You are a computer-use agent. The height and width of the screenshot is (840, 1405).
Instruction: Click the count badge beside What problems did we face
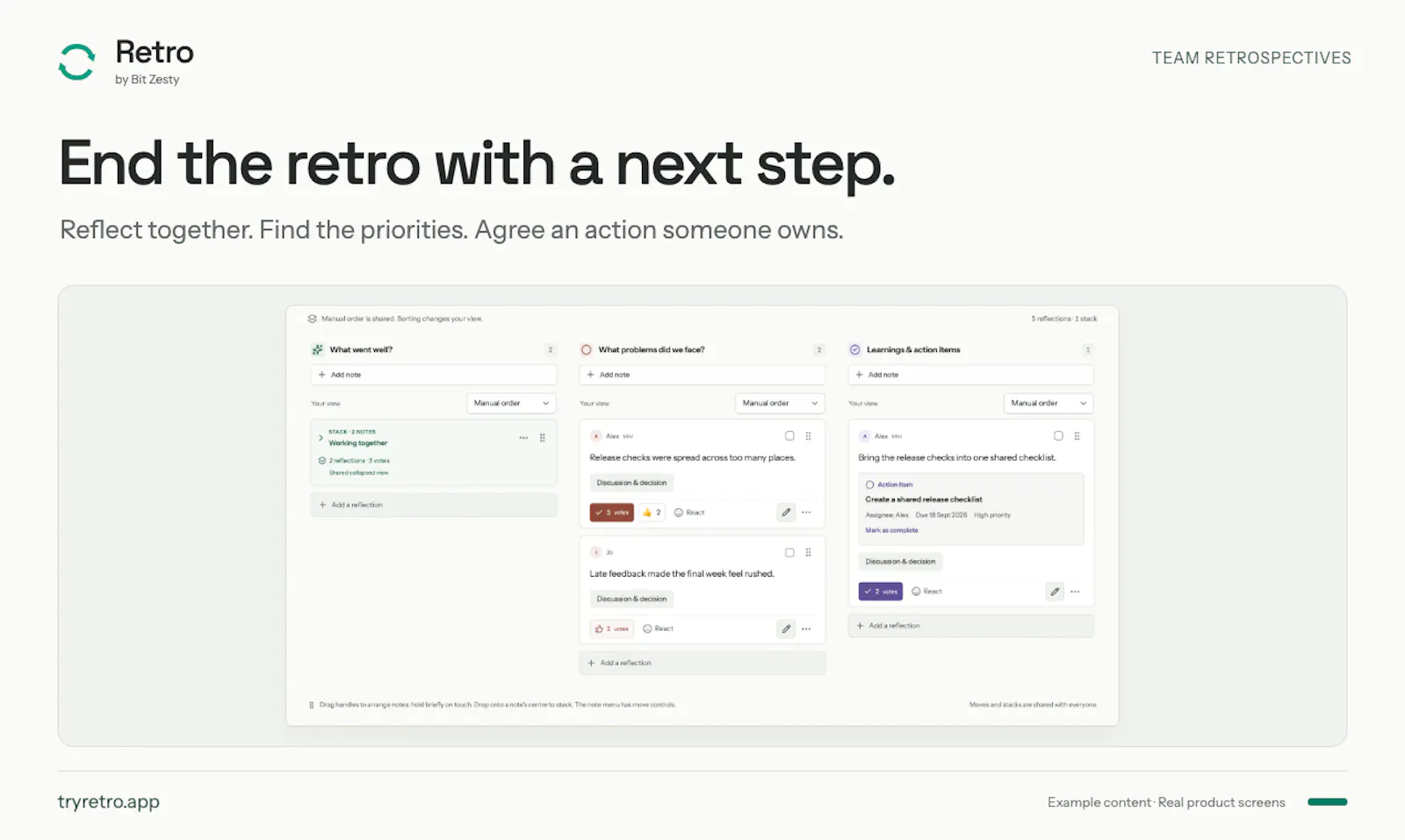click(819, 349)
